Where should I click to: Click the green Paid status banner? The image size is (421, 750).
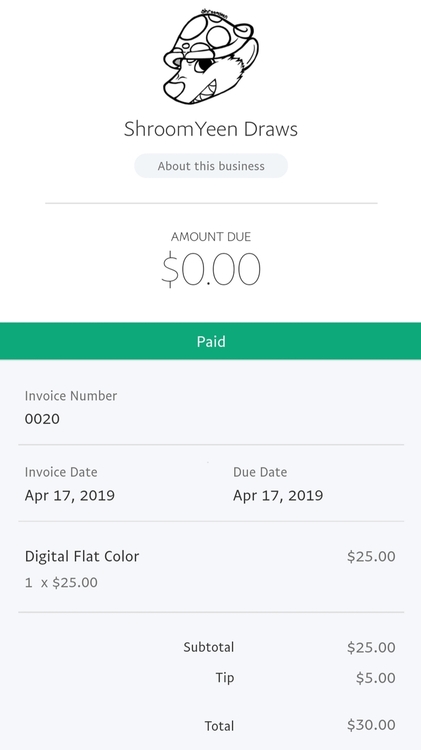click(210, 341)
